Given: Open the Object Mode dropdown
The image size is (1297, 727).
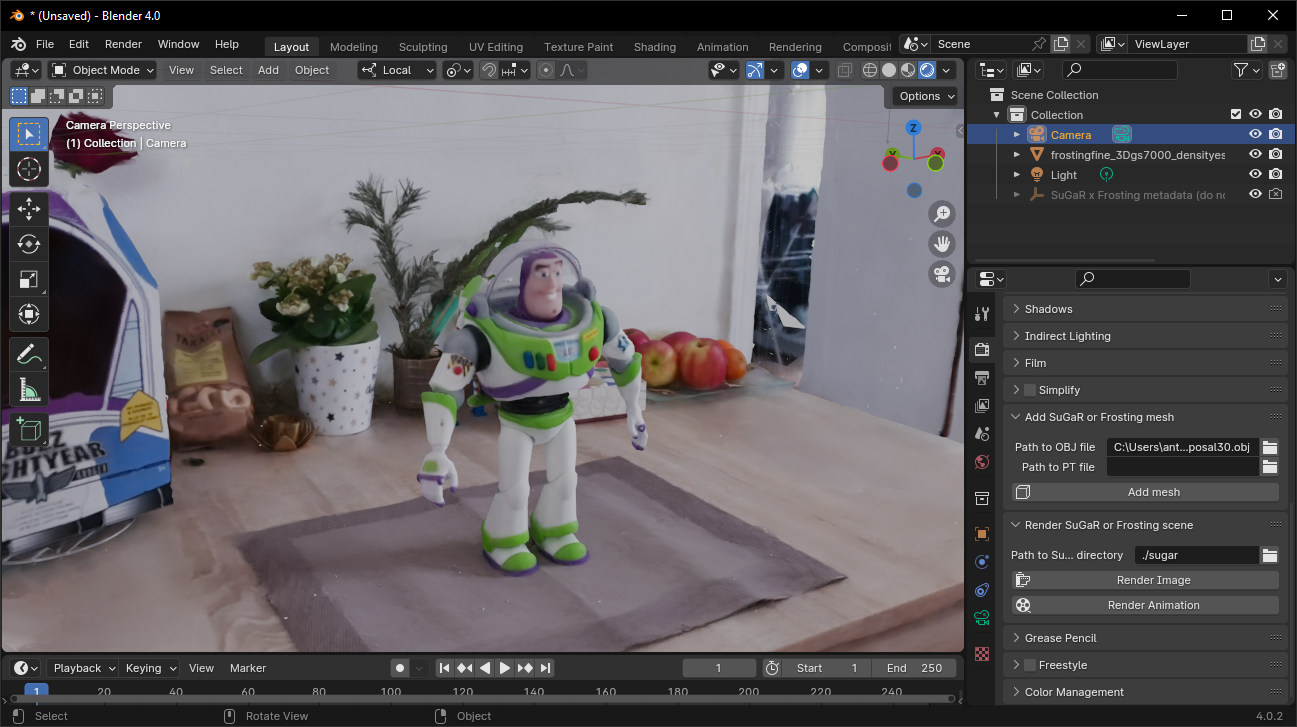Looking at the screenshot, I should pyautogui.click(x=103, y=70).
